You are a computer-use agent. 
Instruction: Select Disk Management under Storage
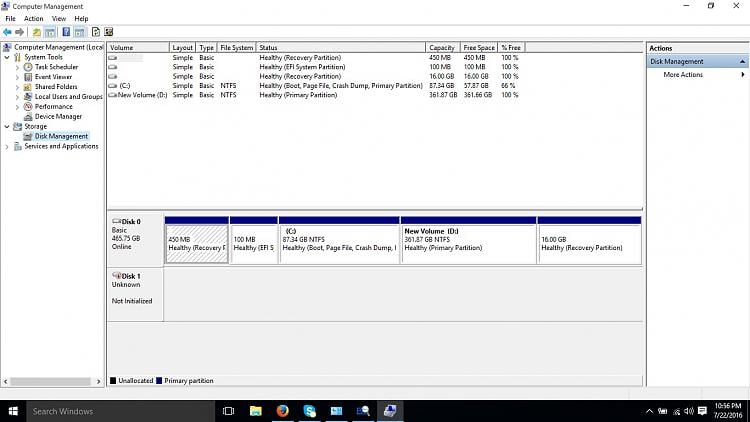click(x=61, y=136)
